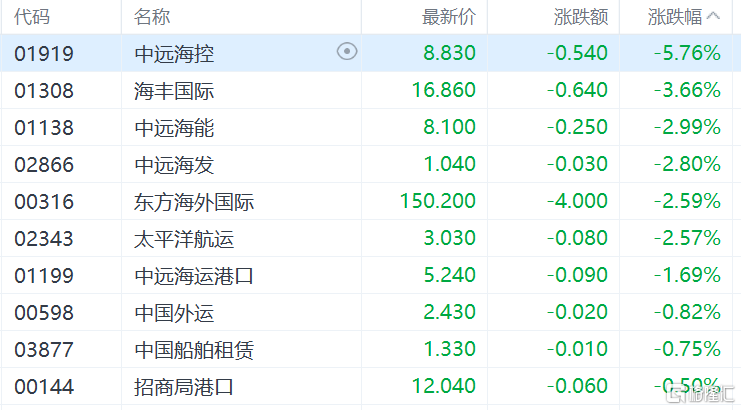Viewport: 741px width, 410px height.
Task: Open the 中远海能 stock name
Action: click(174, 128)
